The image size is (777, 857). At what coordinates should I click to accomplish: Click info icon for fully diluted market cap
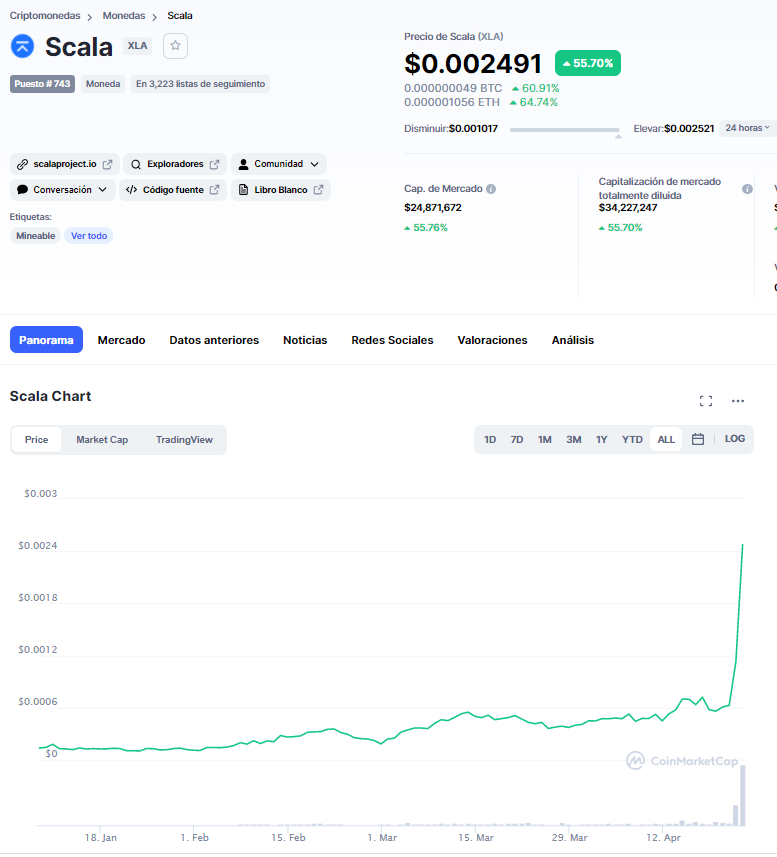[747, 189]
